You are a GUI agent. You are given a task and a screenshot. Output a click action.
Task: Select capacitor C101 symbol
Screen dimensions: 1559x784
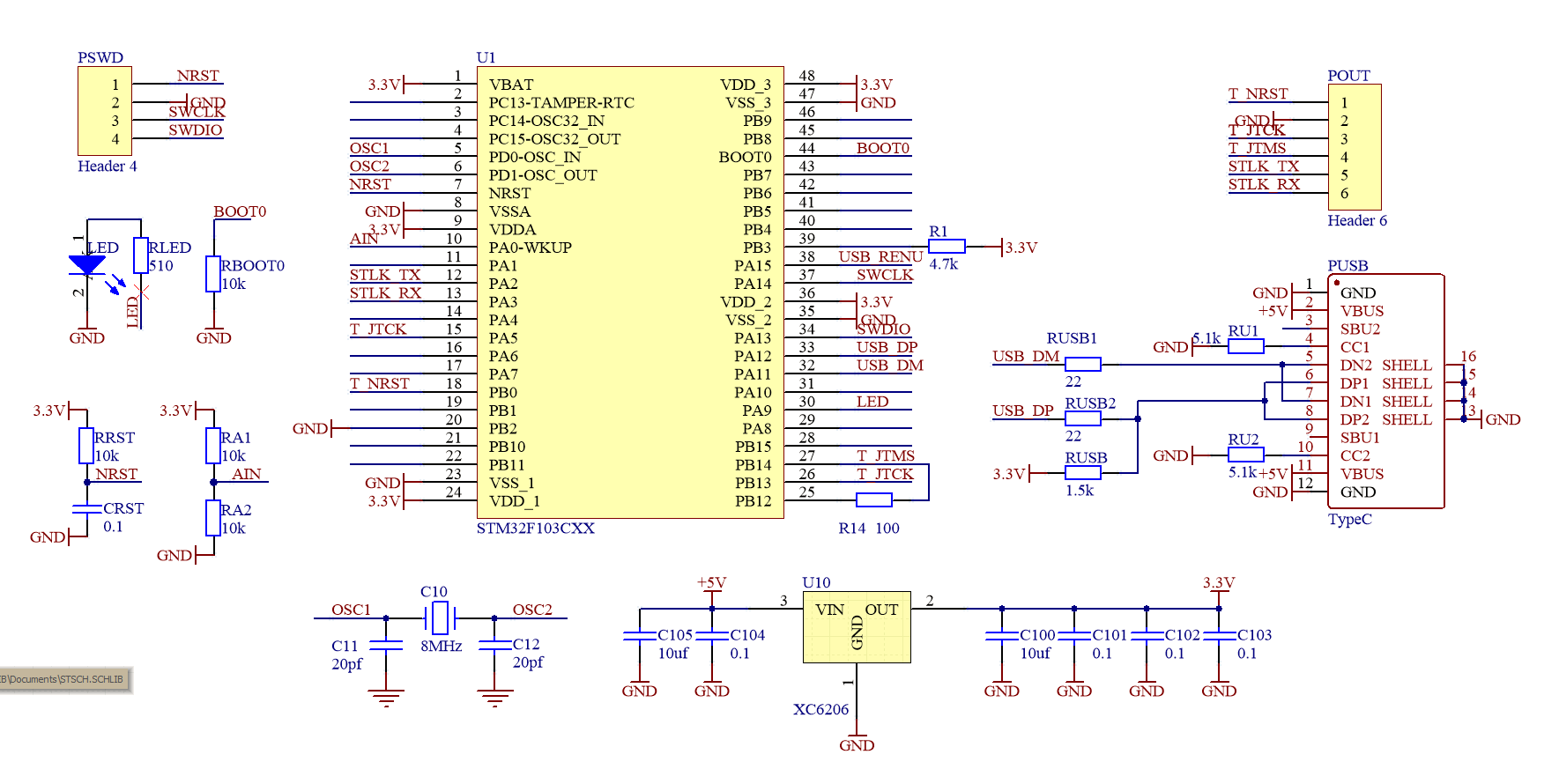pyautogui.click(x=1074, y=635)
